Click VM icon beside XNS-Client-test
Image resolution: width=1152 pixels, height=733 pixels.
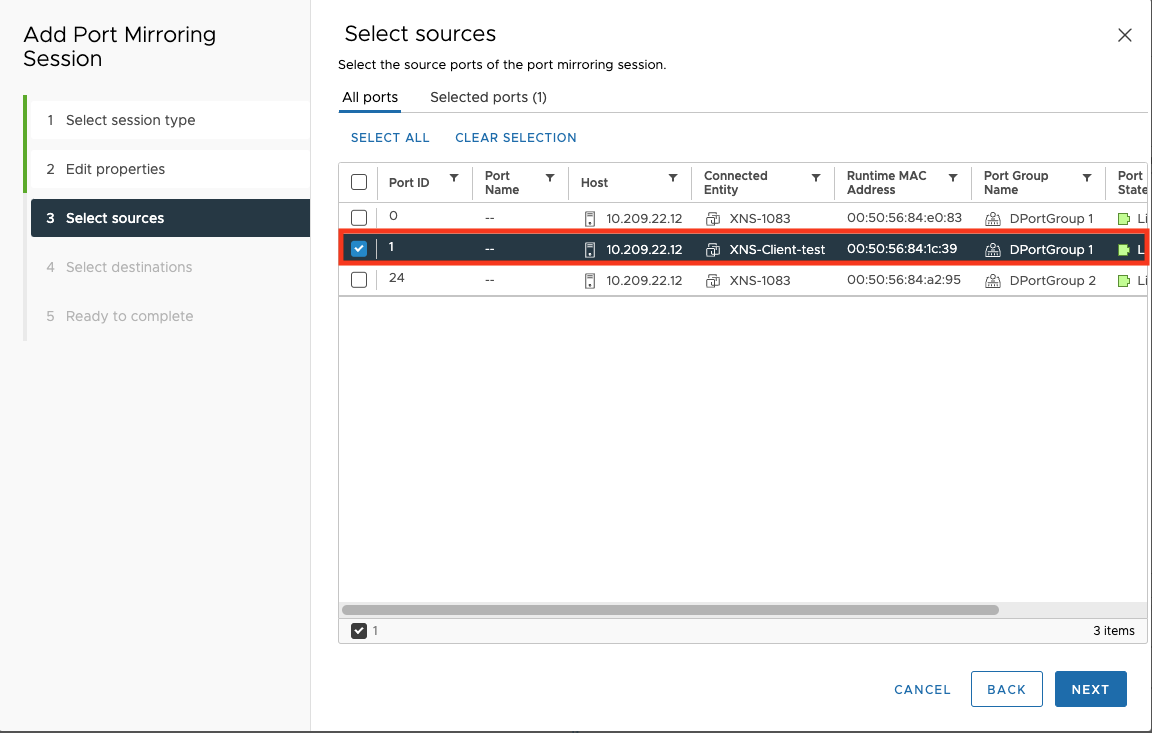[713, 249]
